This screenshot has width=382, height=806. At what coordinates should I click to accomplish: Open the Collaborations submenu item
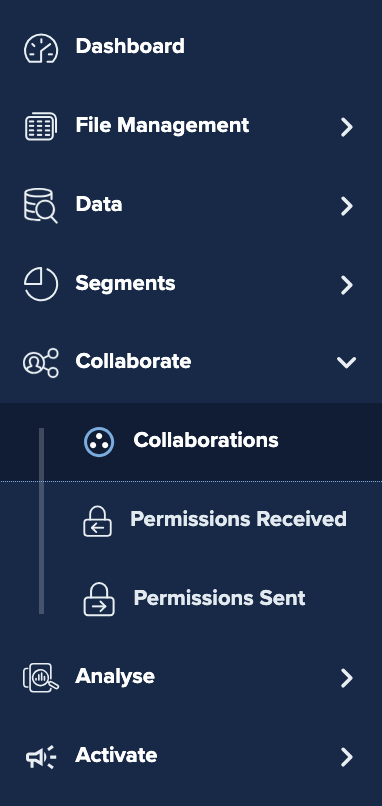tap(206, 440)
